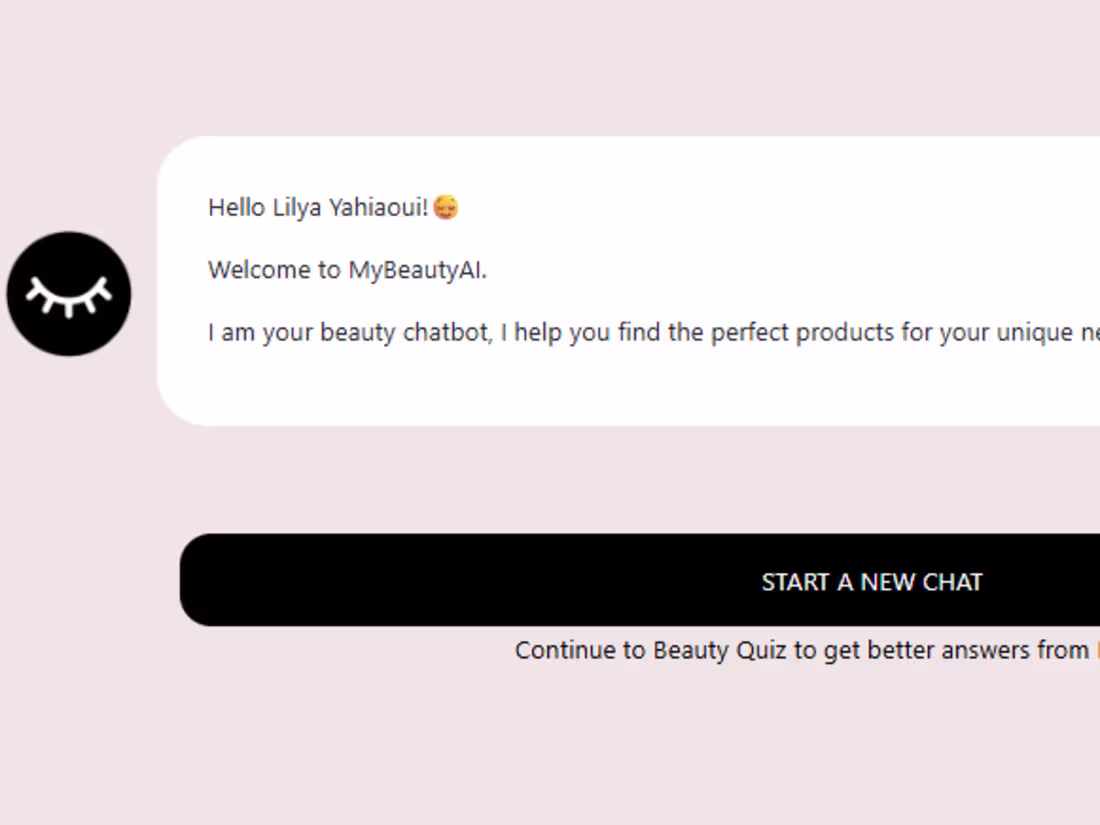The height and width of the screenshot is (825, 1100).
Task: Click the name Lilya Yahiaoui
Action: pyautogui.click(x=350, y=208)
